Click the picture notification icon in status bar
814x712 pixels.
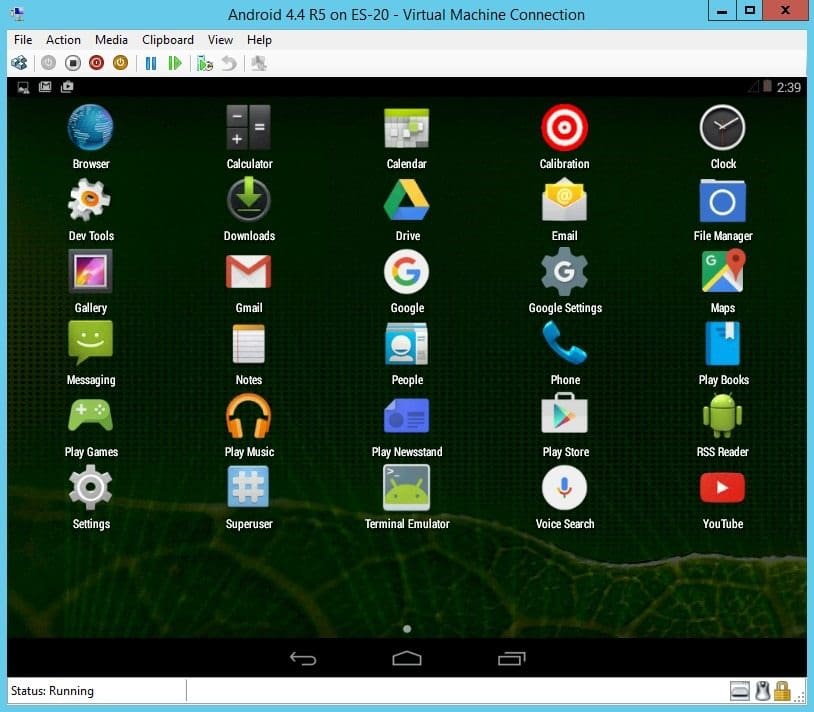[x=23, y=87]
